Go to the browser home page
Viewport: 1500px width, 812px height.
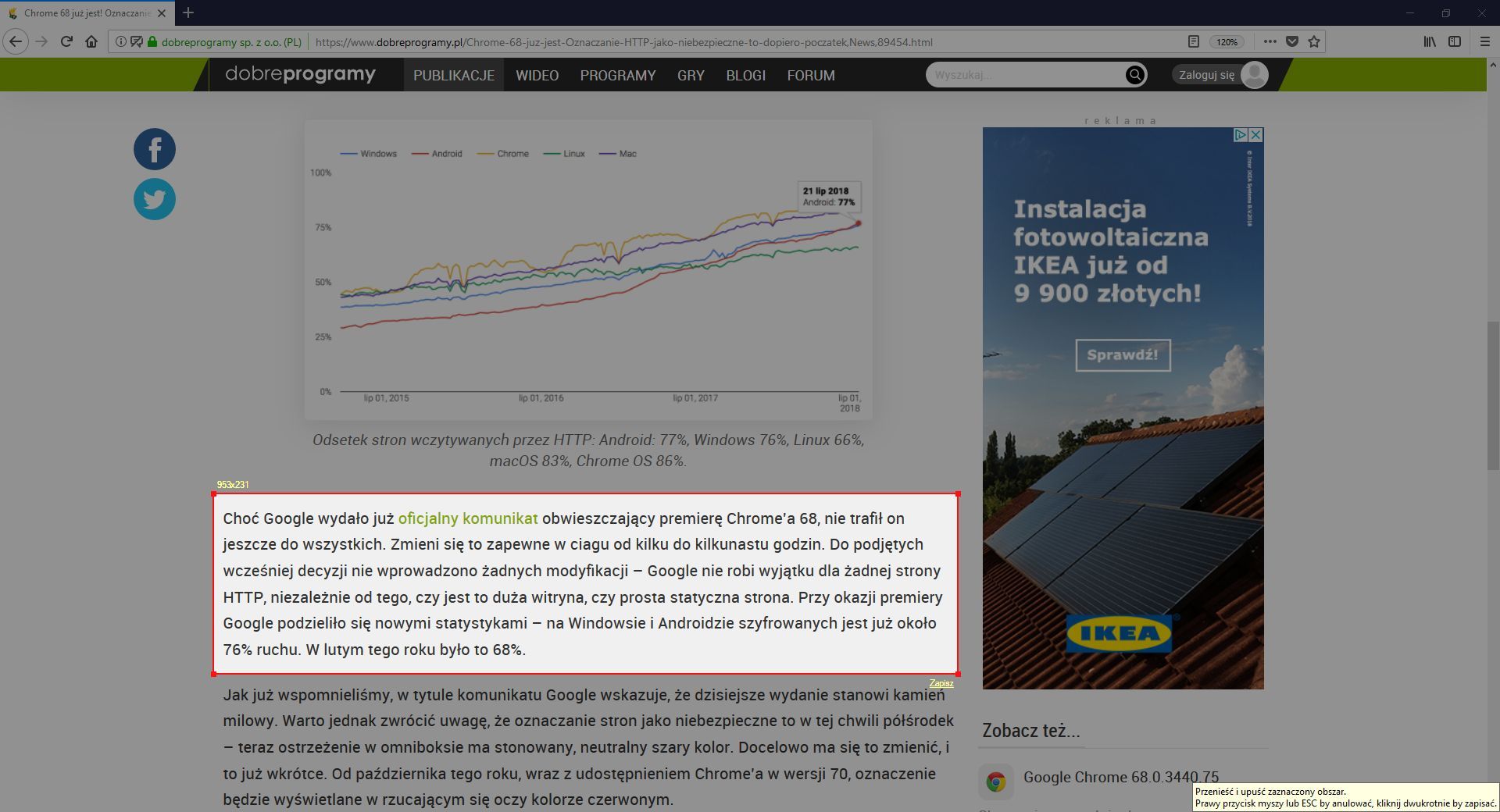[x=91, y=42]
